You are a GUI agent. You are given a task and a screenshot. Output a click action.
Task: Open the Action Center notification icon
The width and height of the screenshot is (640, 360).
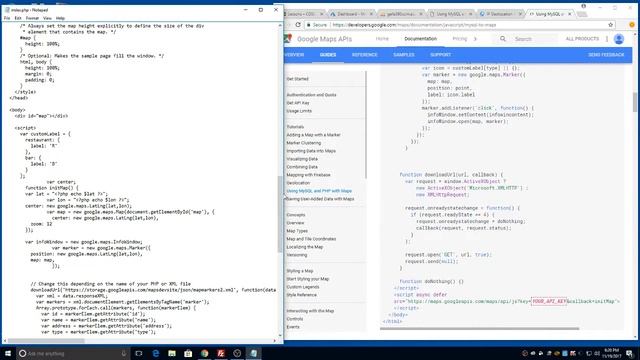(x=629, y=353)
